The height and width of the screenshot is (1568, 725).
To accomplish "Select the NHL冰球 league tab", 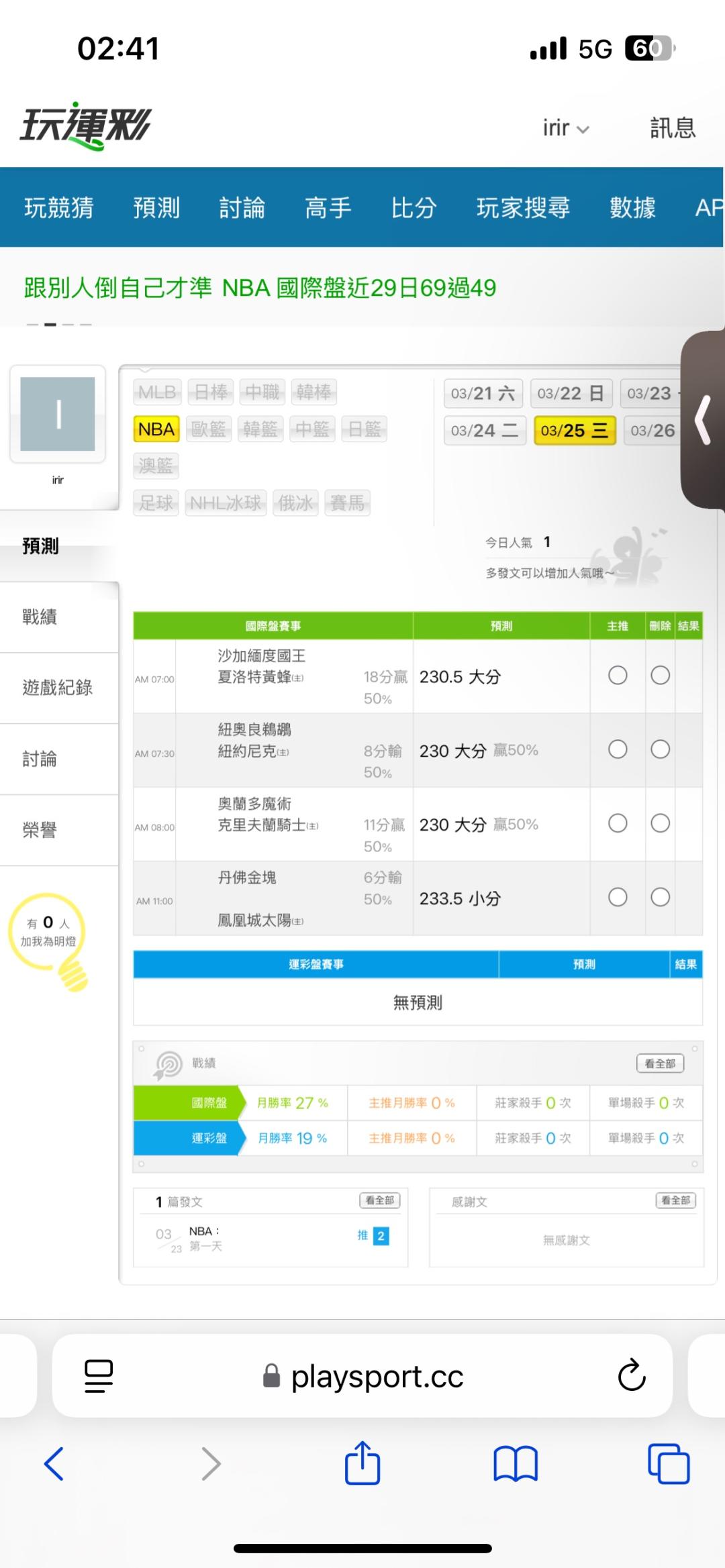I will [226, 503].
